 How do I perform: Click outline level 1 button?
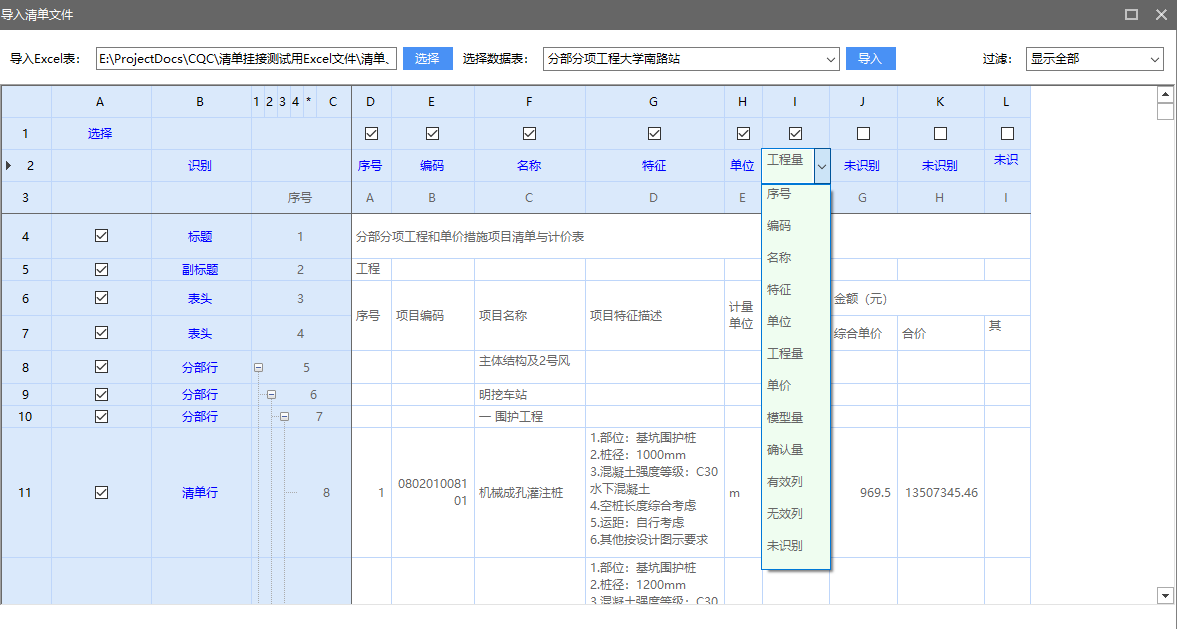pos(257,102)
